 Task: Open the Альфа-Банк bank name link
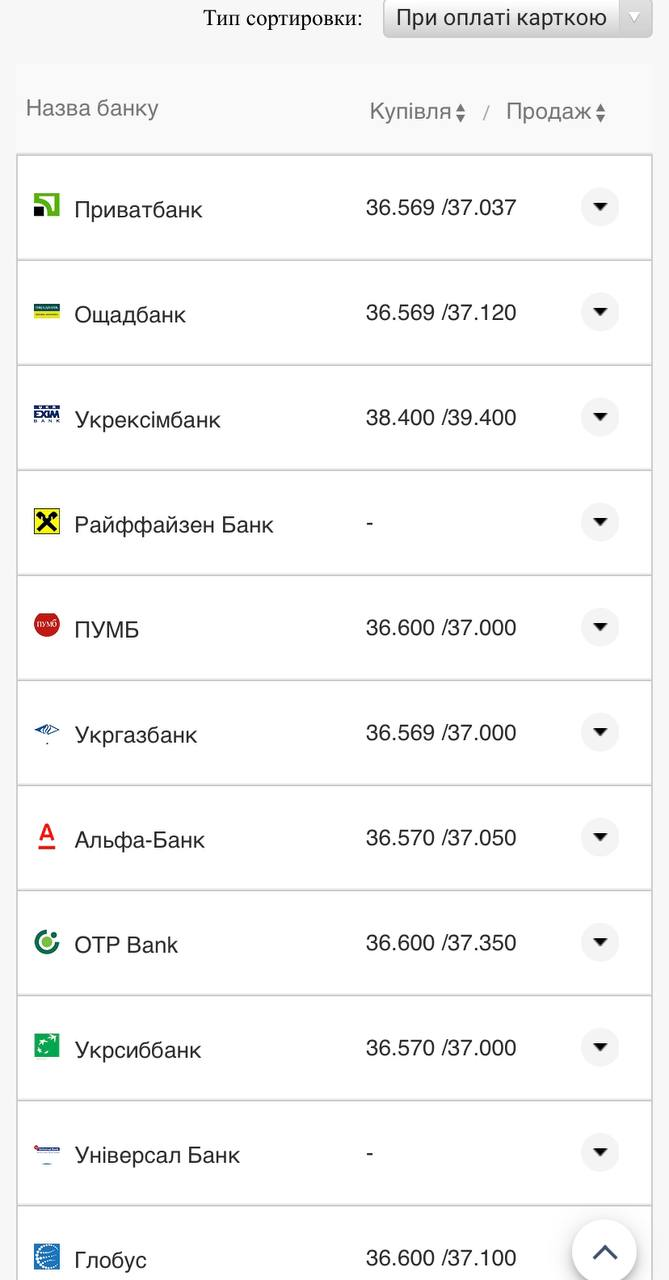[139, 840]
